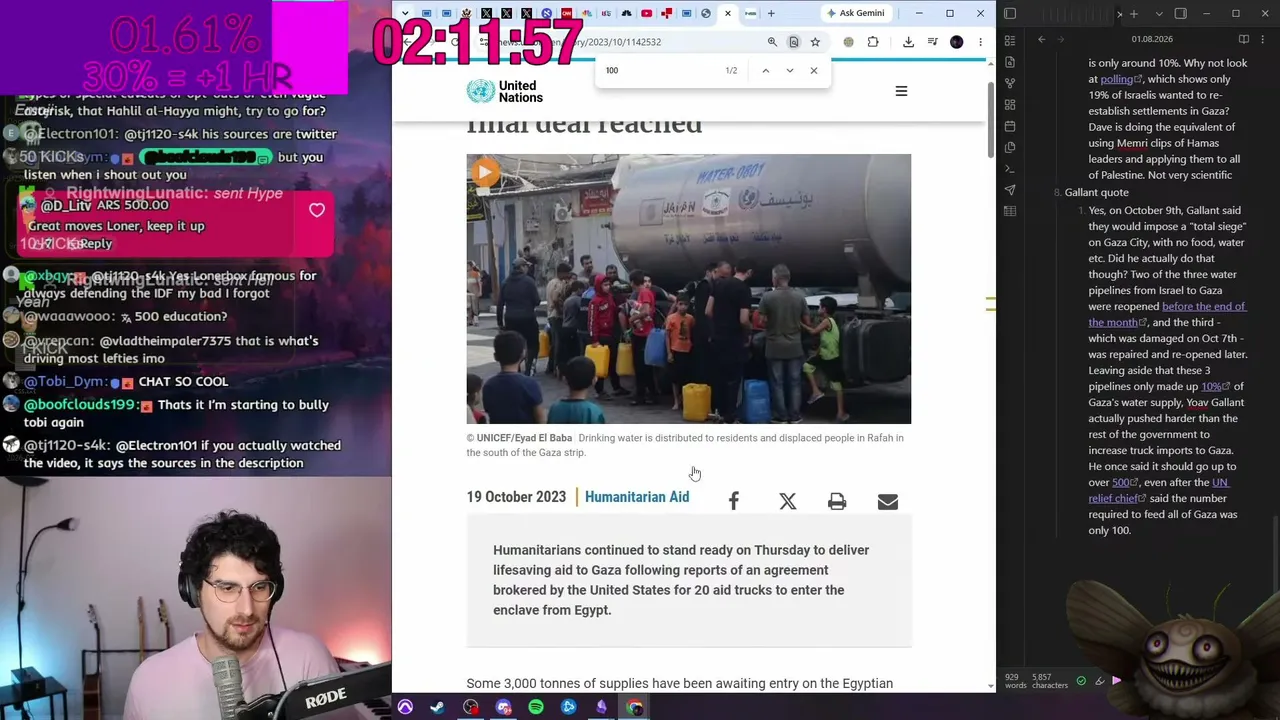Viewport: 1280px width, 720px height.
Task: Open Discord from the taskbar
Action: tap(503, 707)
